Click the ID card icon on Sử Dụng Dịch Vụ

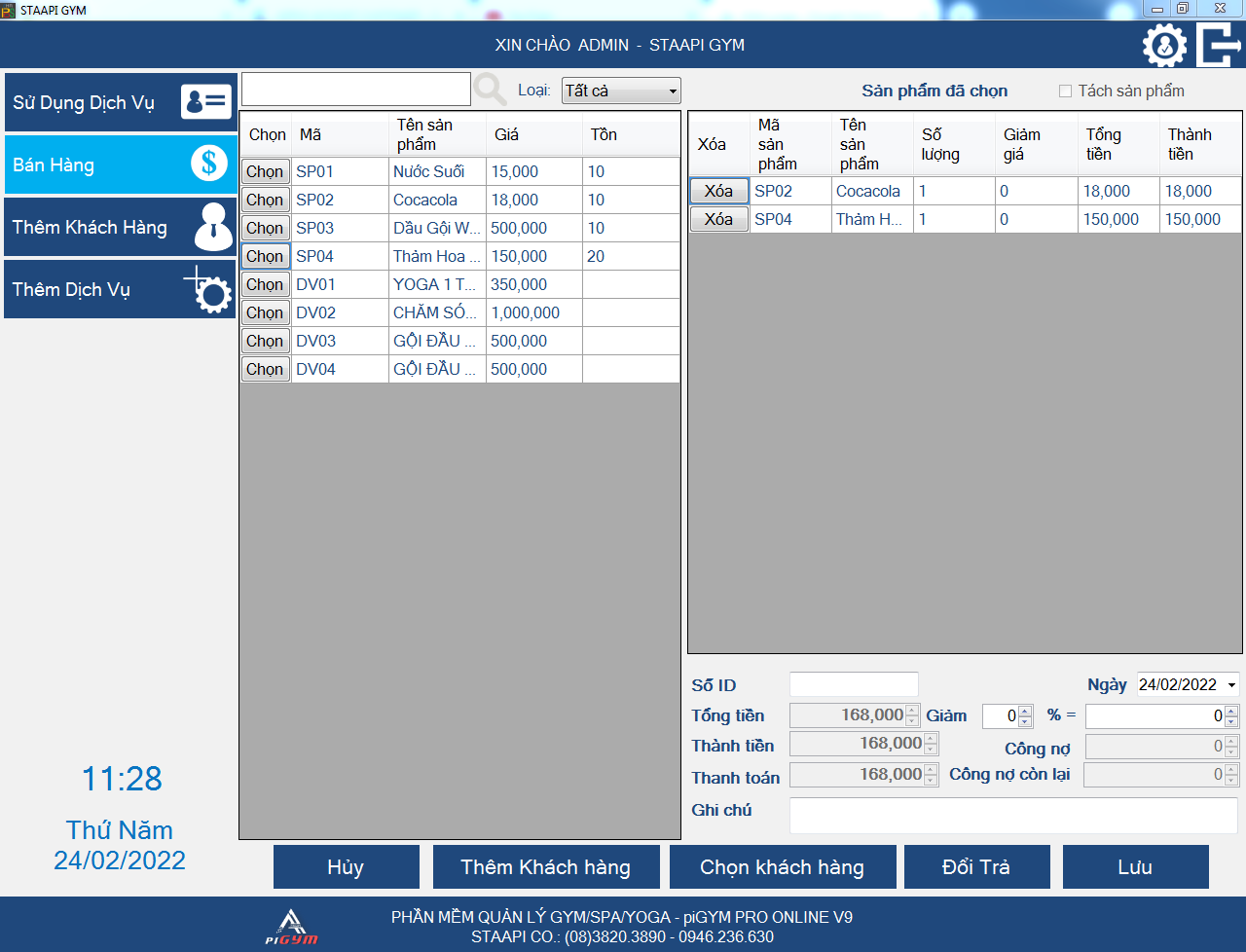[206, 101]
